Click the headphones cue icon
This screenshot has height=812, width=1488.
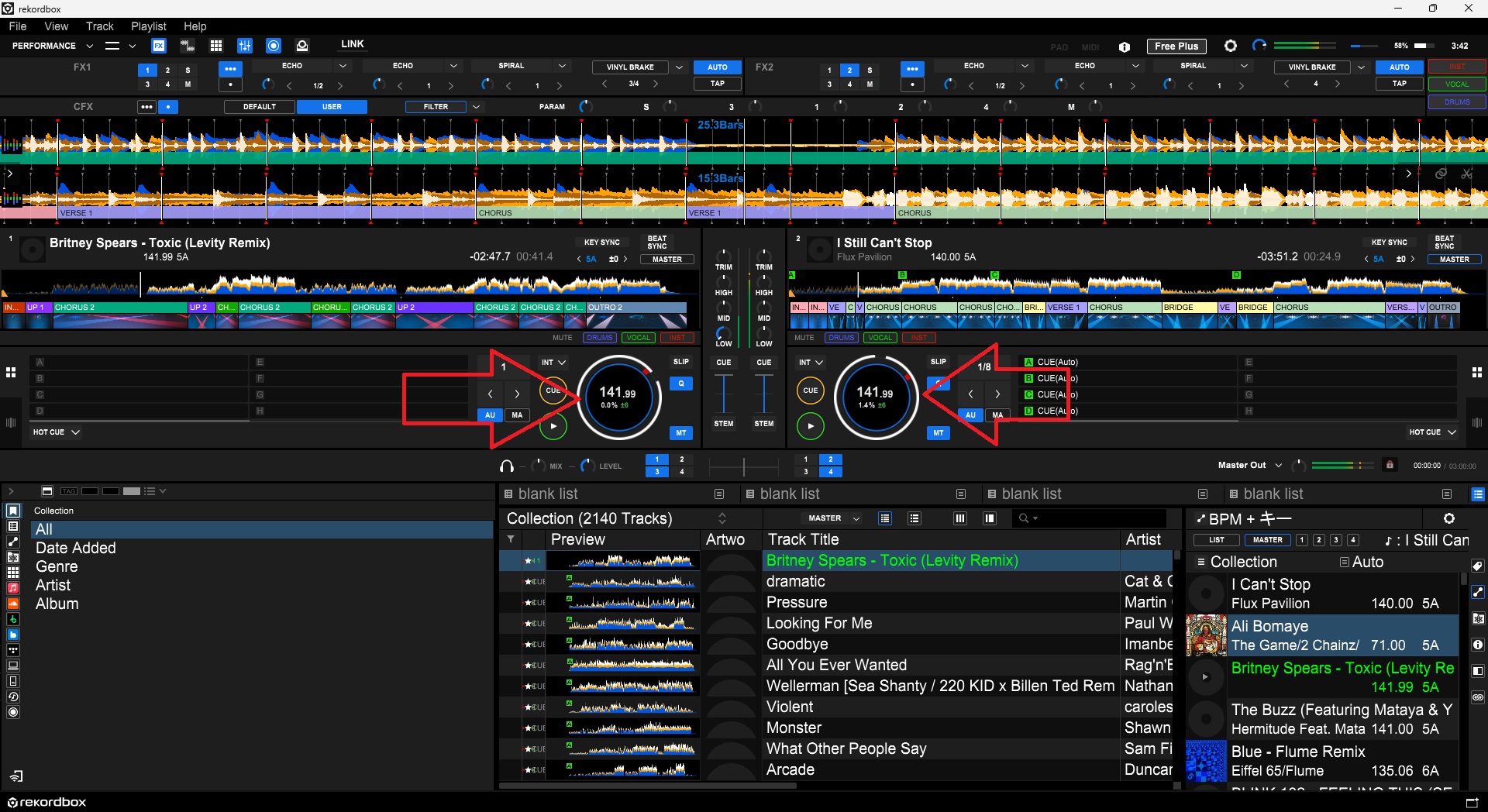pyautogui.click(x=507, y=466)
